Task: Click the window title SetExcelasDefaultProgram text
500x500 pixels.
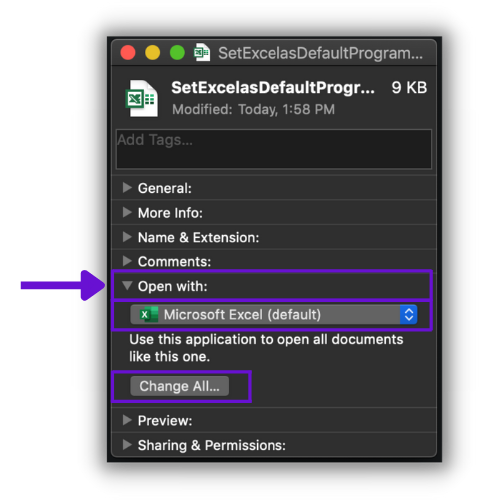Action: tap(321, 53)
